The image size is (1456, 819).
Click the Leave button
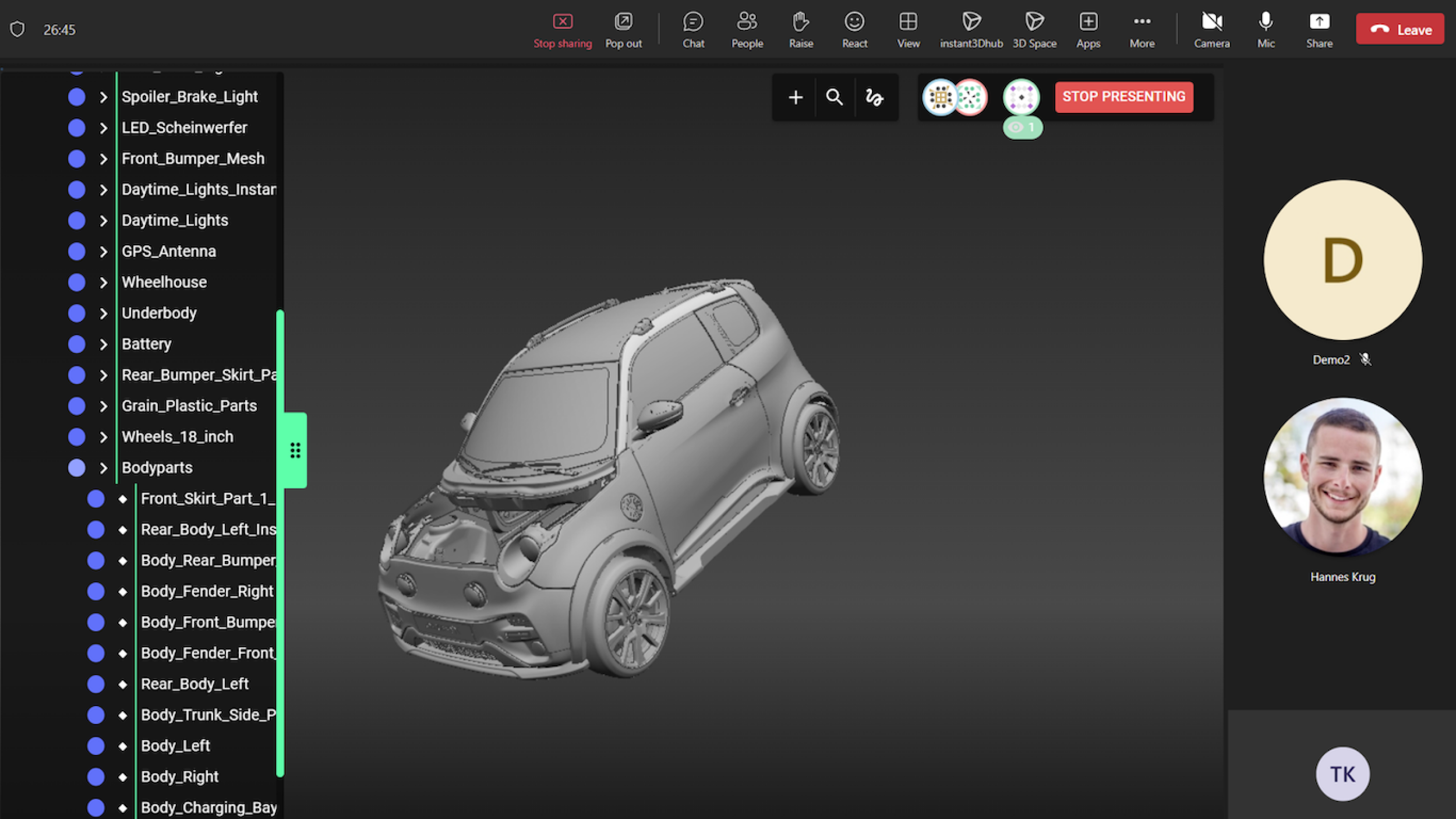tap(1400, 29)
